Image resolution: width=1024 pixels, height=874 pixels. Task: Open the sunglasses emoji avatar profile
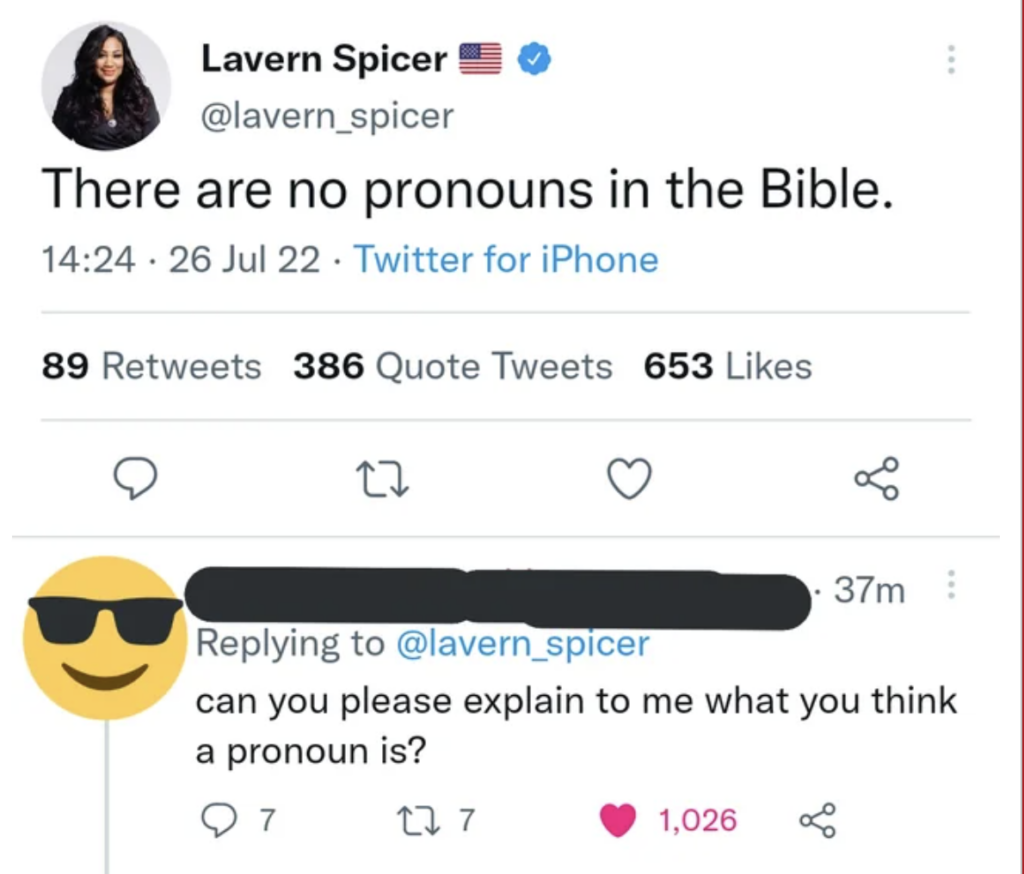[104, 638]
